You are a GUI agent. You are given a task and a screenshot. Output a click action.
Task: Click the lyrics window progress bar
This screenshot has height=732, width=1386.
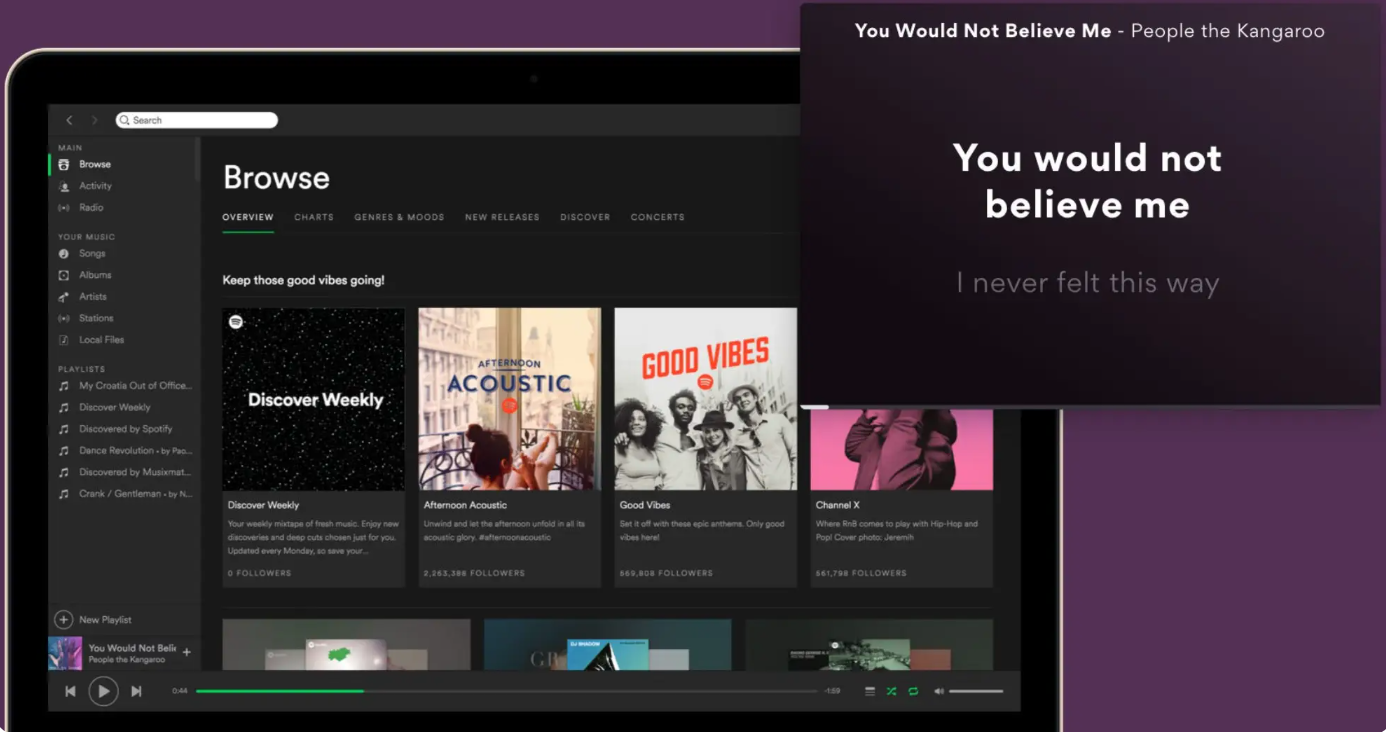click(x=1090, y=406)
